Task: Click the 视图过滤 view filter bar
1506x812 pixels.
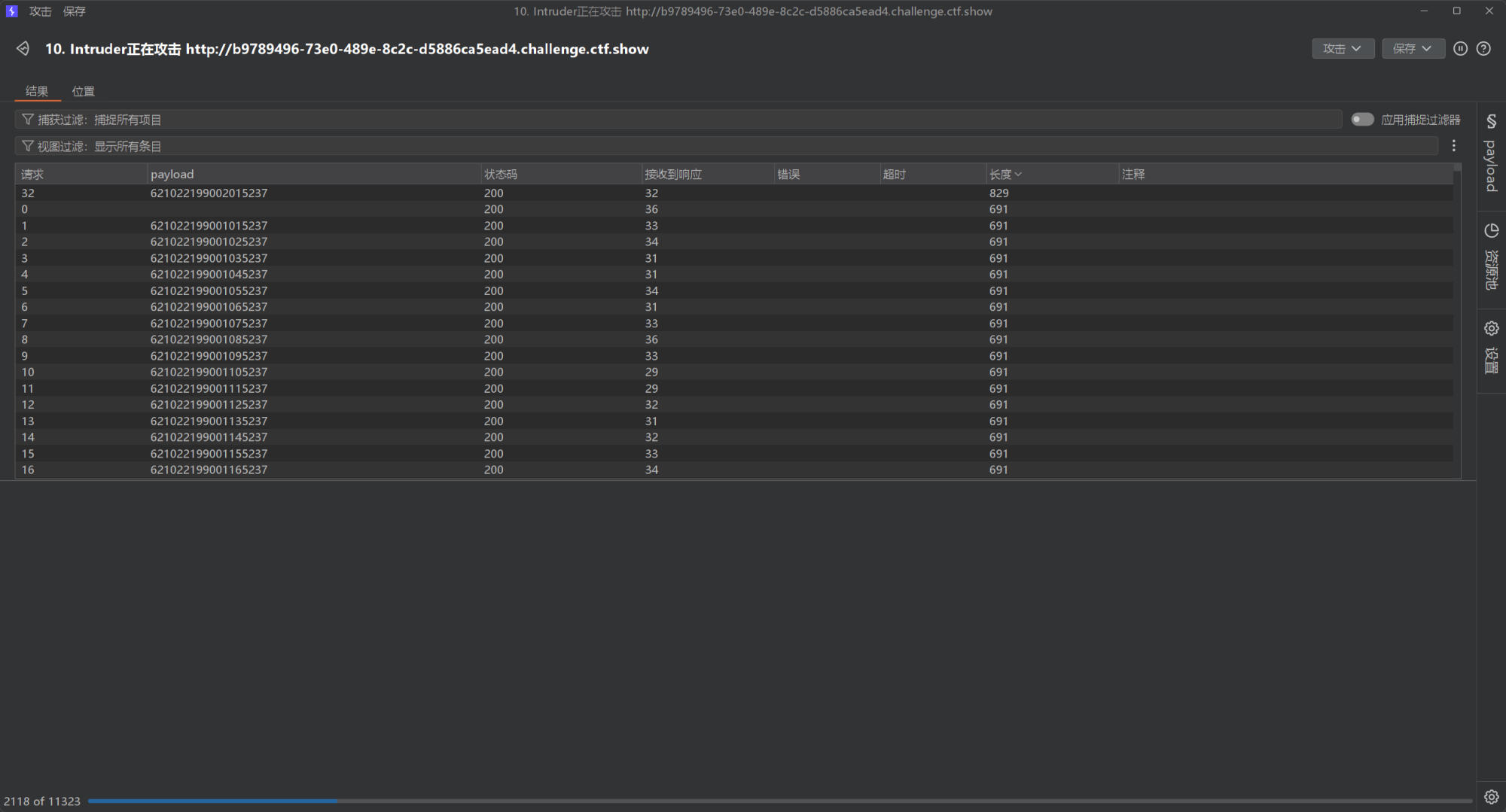Action: [678, 146]
